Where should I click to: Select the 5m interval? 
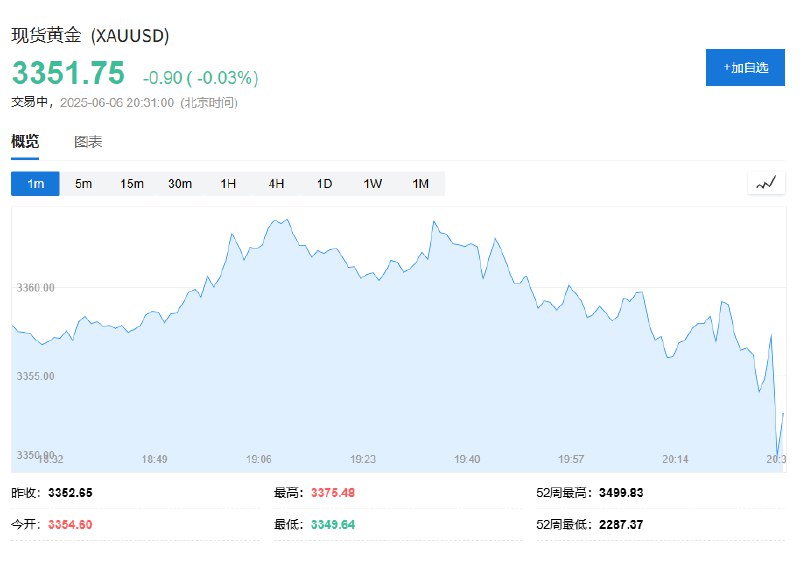84,184
